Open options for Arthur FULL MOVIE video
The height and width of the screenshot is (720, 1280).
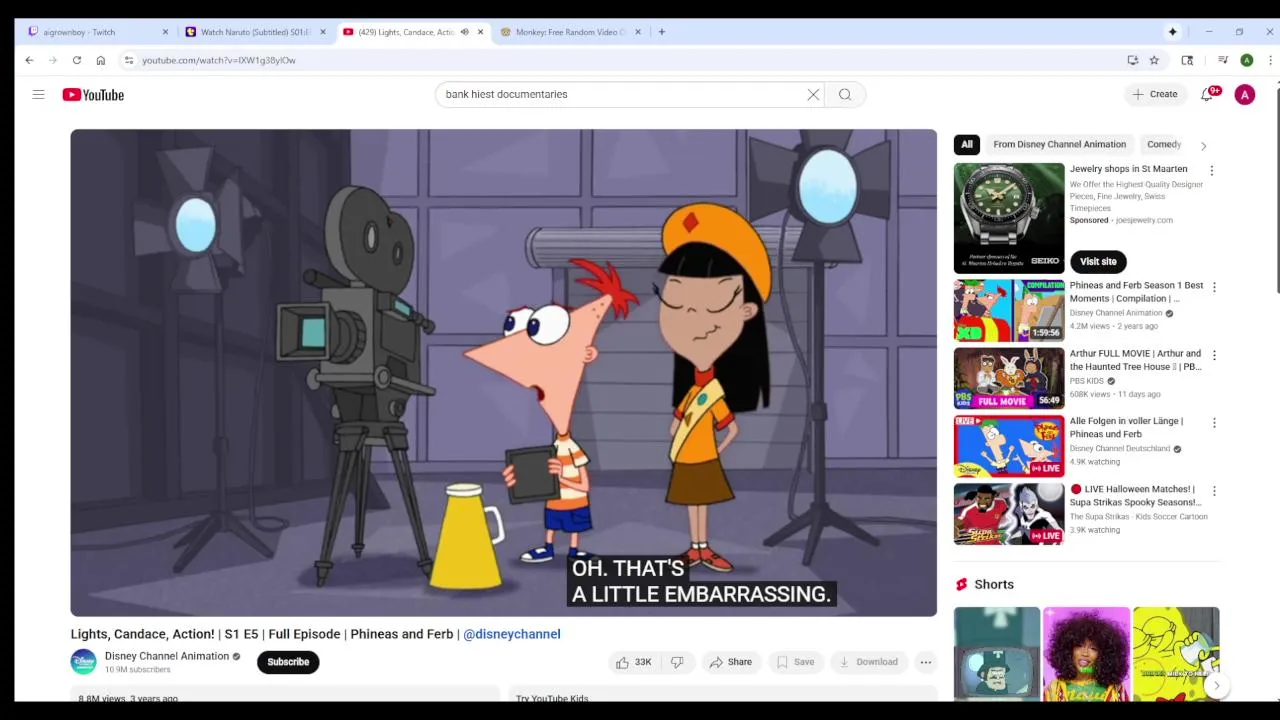click(x=1214, y=355)
